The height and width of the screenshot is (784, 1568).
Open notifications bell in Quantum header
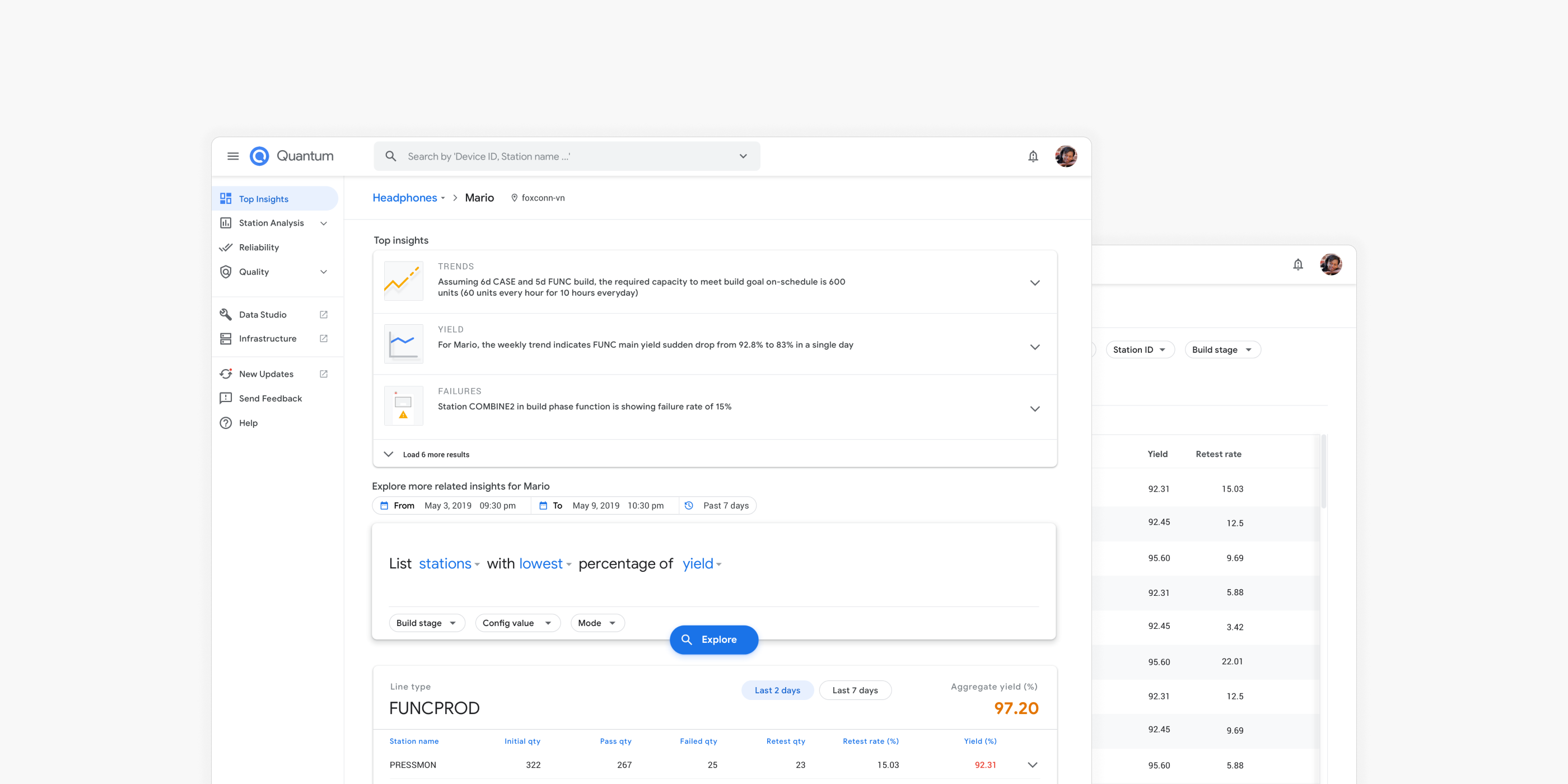tap(1033, 156)
